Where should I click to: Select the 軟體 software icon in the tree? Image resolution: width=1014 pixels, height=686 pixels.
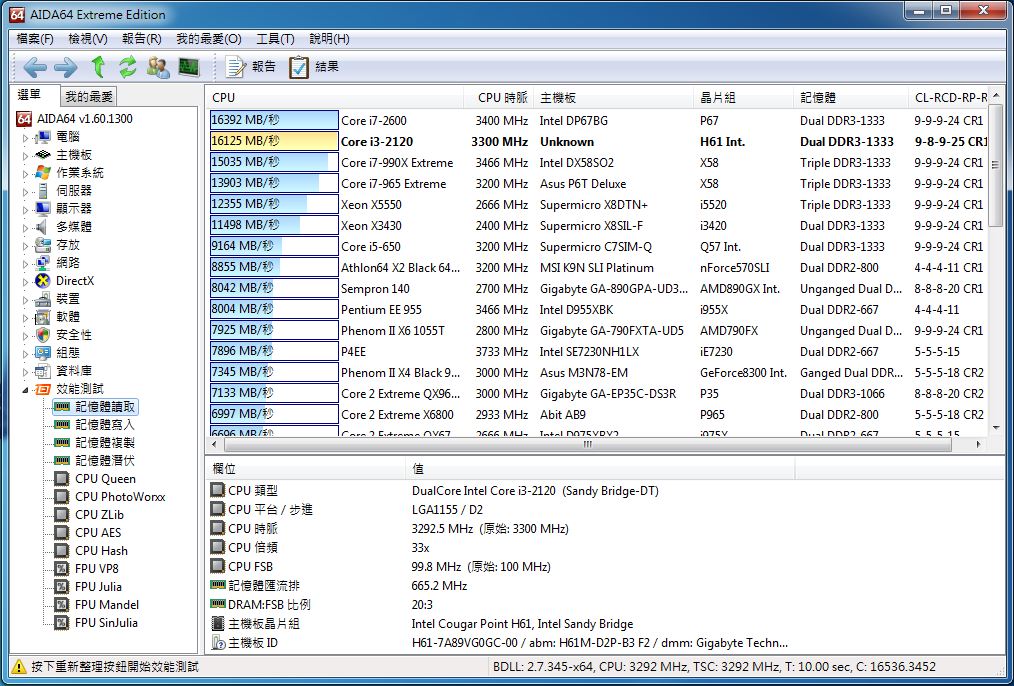point(43,317)
